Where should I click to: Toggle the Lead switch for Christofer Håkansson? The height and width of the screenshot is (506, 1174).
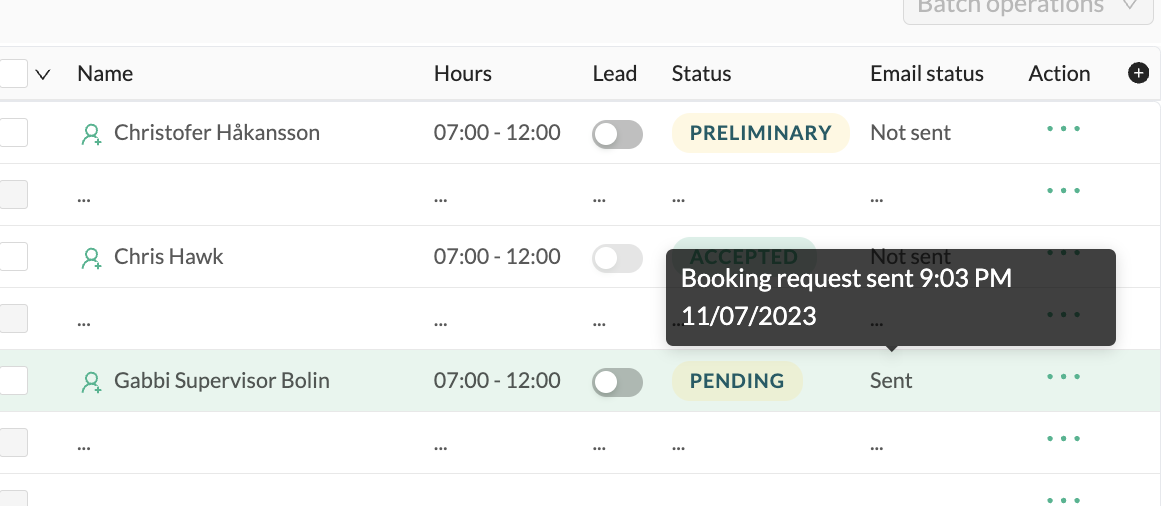pos(617,134)
